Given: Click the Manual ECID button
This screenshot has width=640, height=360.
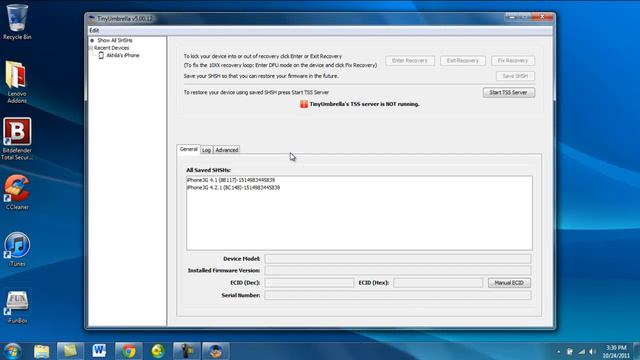Looking at the screenshot, I should pyautogui.click(x=509, y=282).
